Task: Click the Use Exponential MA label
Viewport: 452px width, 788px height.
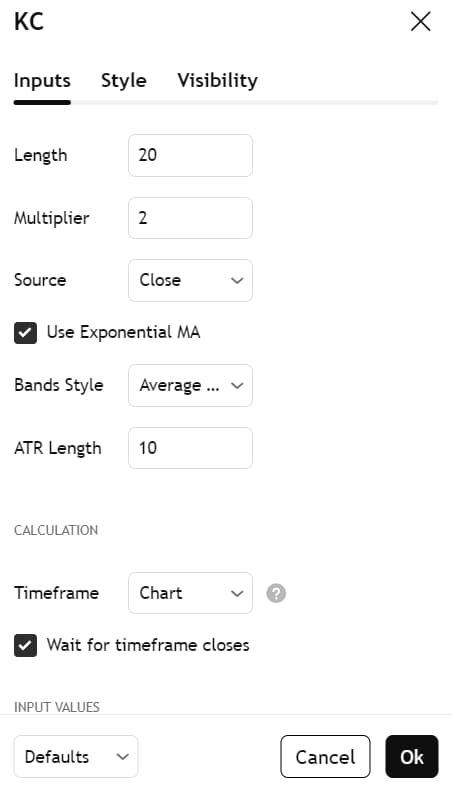Action: [123, 332]
